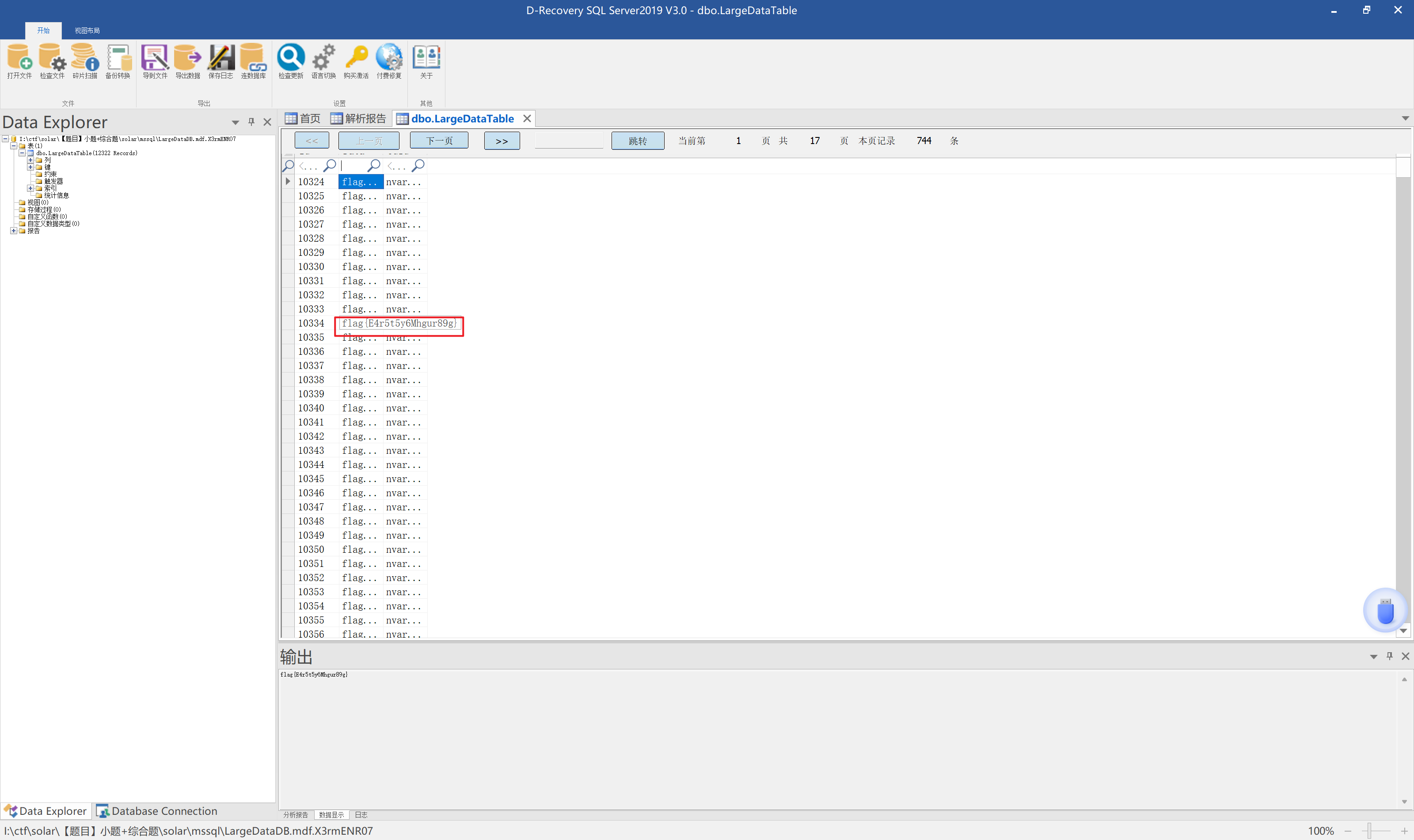Switch to the 视图布局 ribbon tab
Screen dimensions: 1414x840
click(x=87, y=30)
